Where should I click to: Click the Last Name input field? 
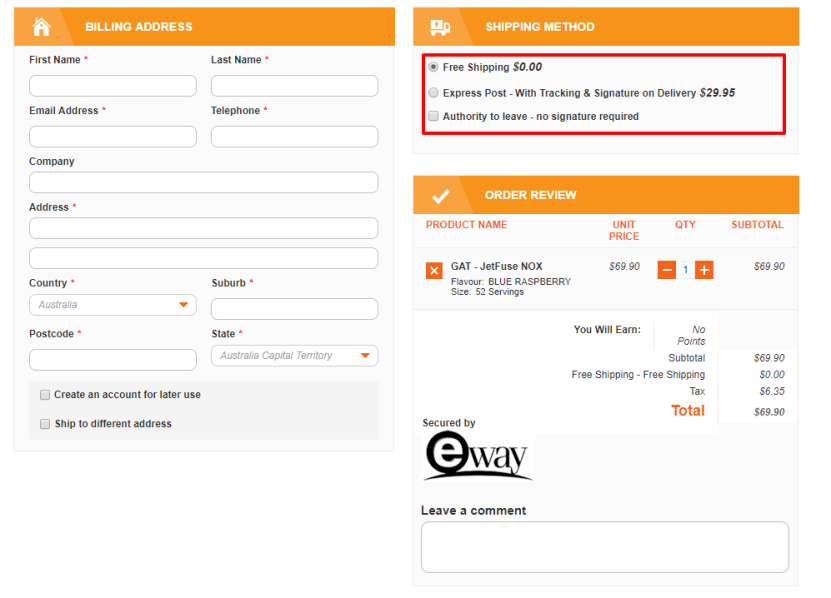tap(295, 86)
